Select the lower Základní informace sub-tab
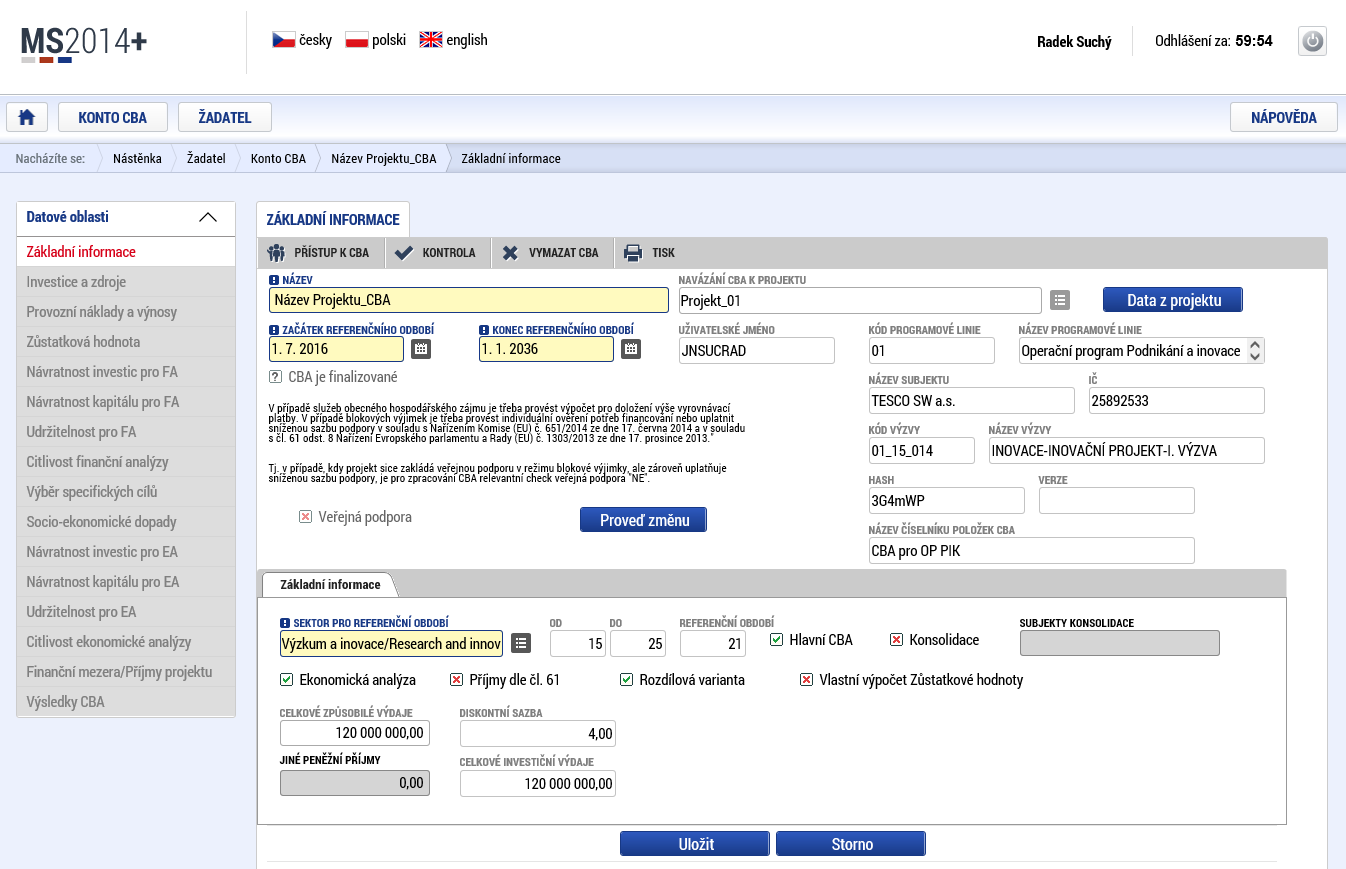The height and width of the screenshot is (869, 1346). point(330,584)
